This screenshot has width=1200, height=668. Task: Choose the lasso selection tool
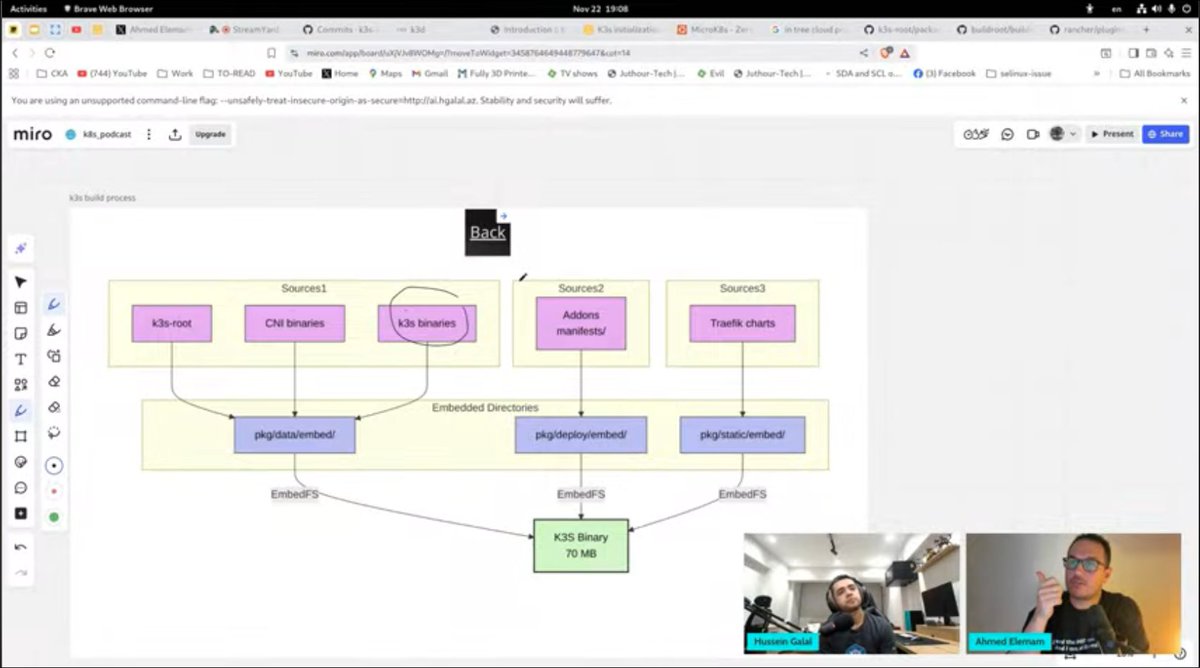click(54, 434)
